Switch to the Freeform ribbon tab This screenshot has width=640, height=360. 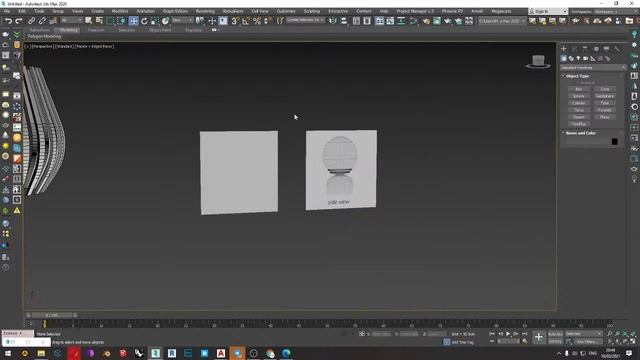(x=96, y=30)
